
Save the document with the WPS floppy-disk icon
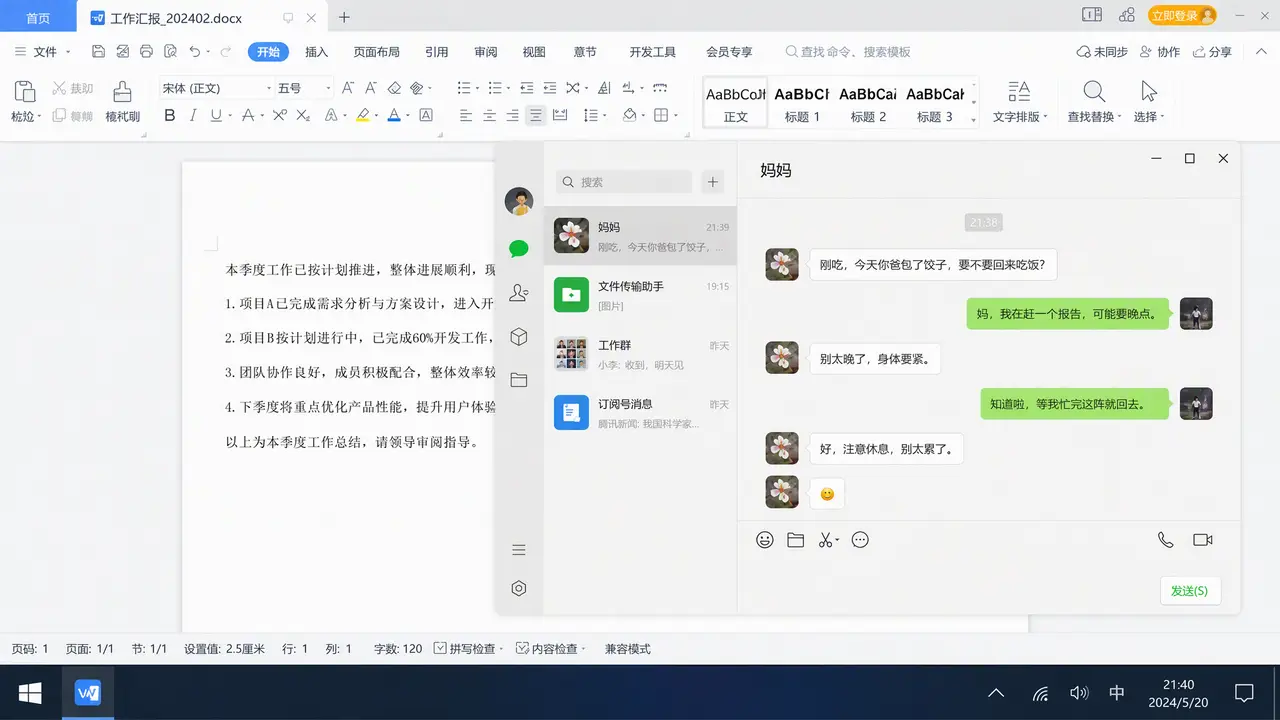98,52
